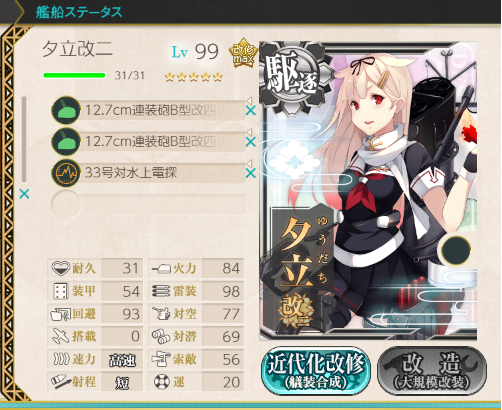Viewport: 502px width, 410px height.
Task: Click the second 12.7cm gun equipment icon
Action: [66, 142]
